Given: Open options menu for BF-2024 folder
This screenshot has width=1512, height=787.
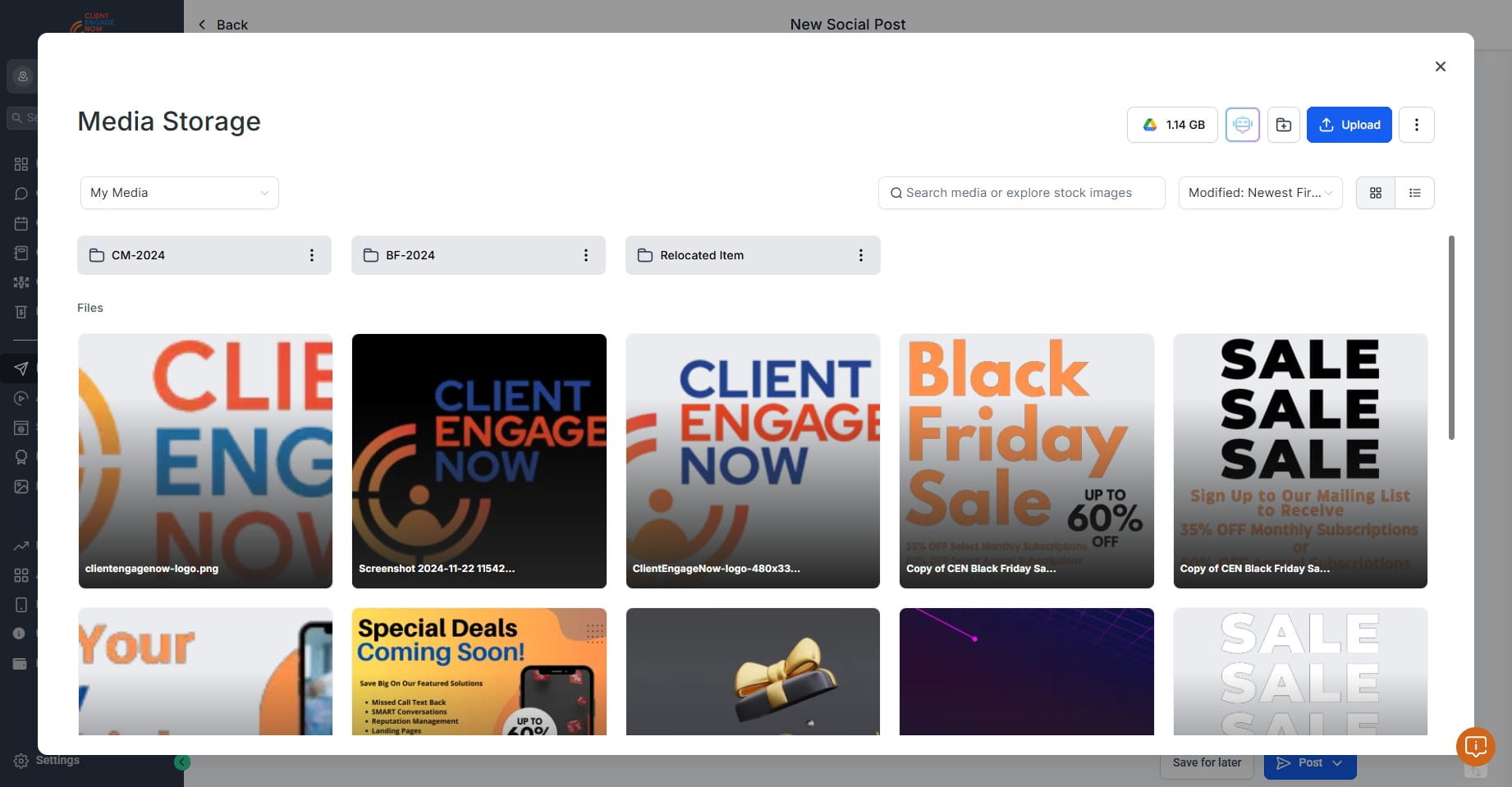Looking at the screenshot, I should (x=586, y=255).
